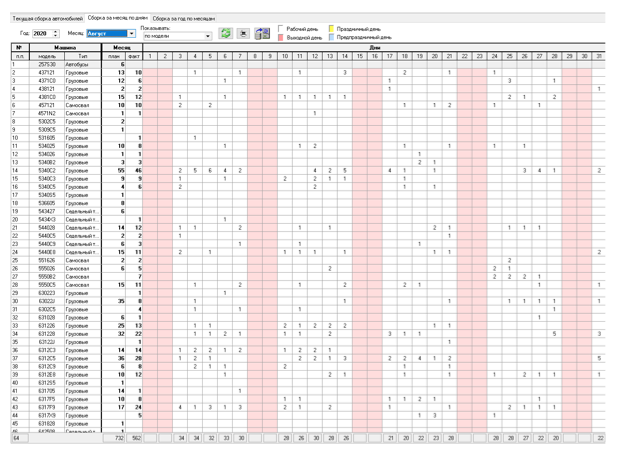The image size is (617, 453).
Task: Click the 'модель' column header
Action: [46, 56]
